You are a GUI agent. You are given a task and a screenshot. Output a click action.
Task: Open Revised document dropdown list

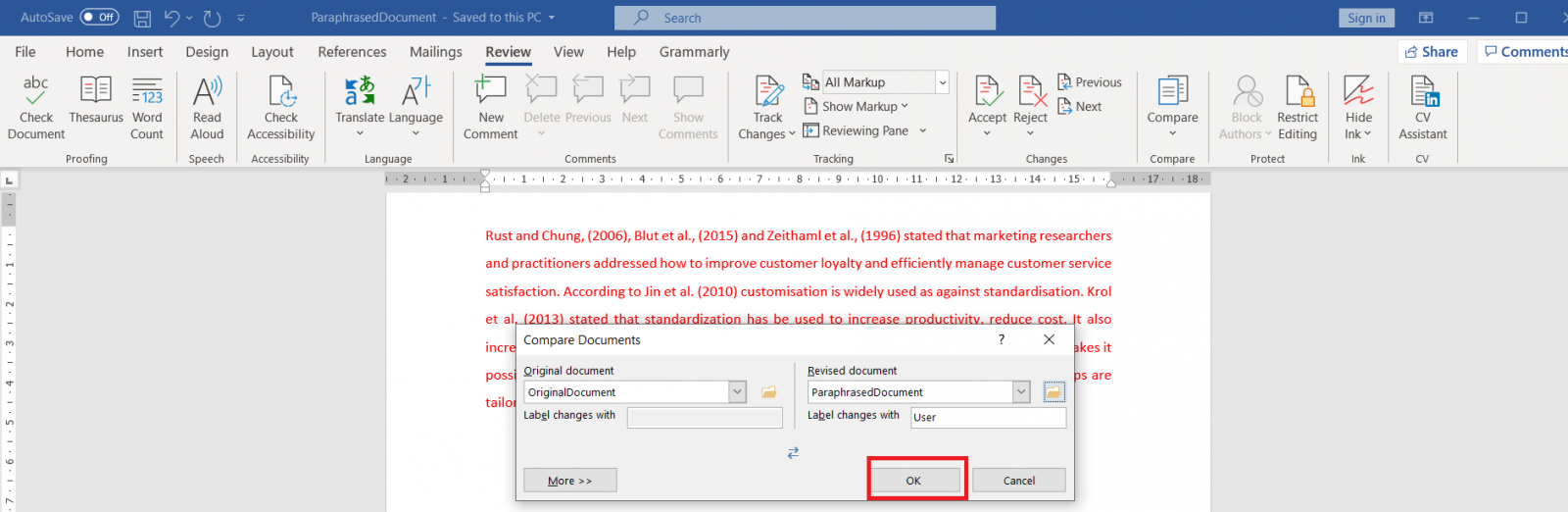tap(1021, 392)
